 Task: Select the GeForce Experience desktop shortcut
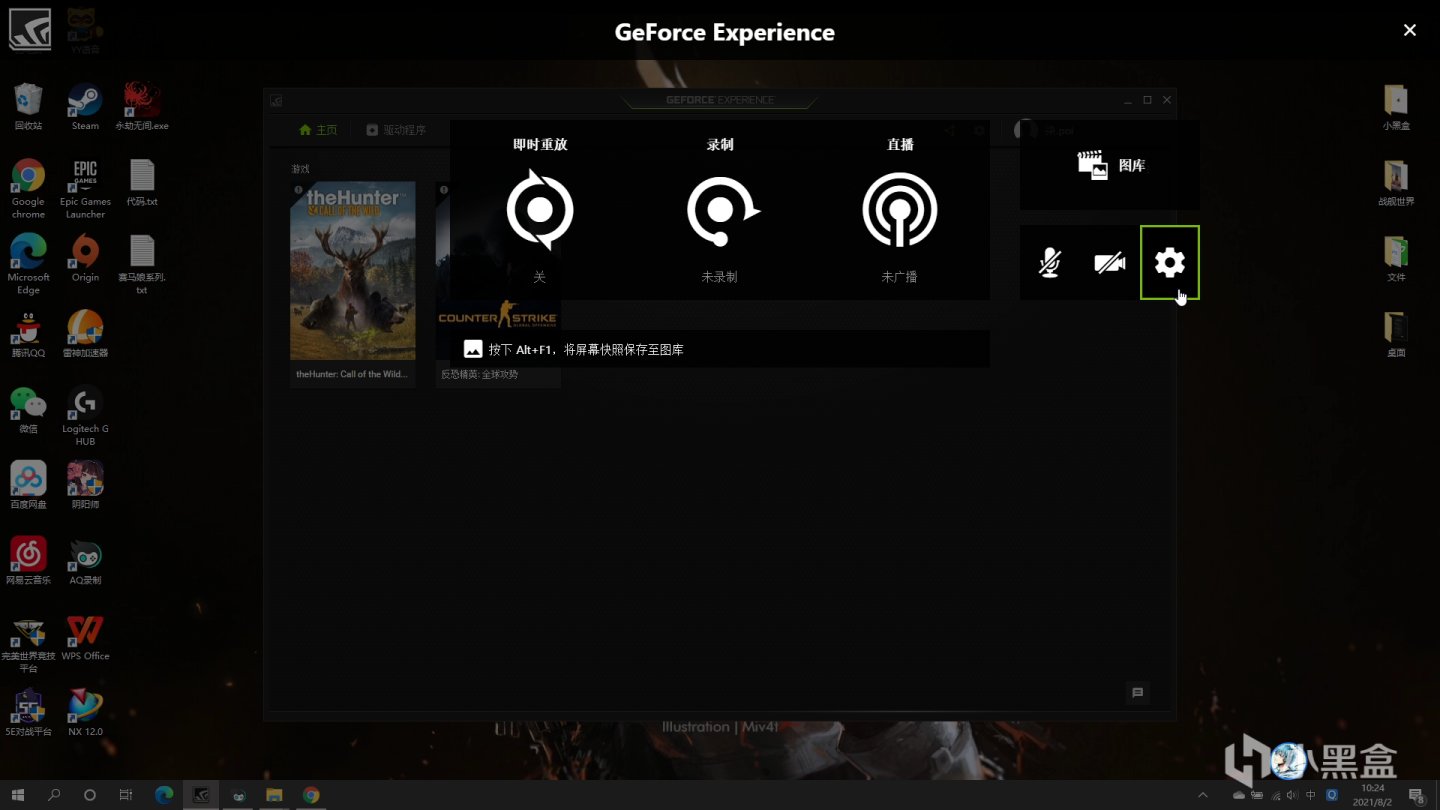29,29
